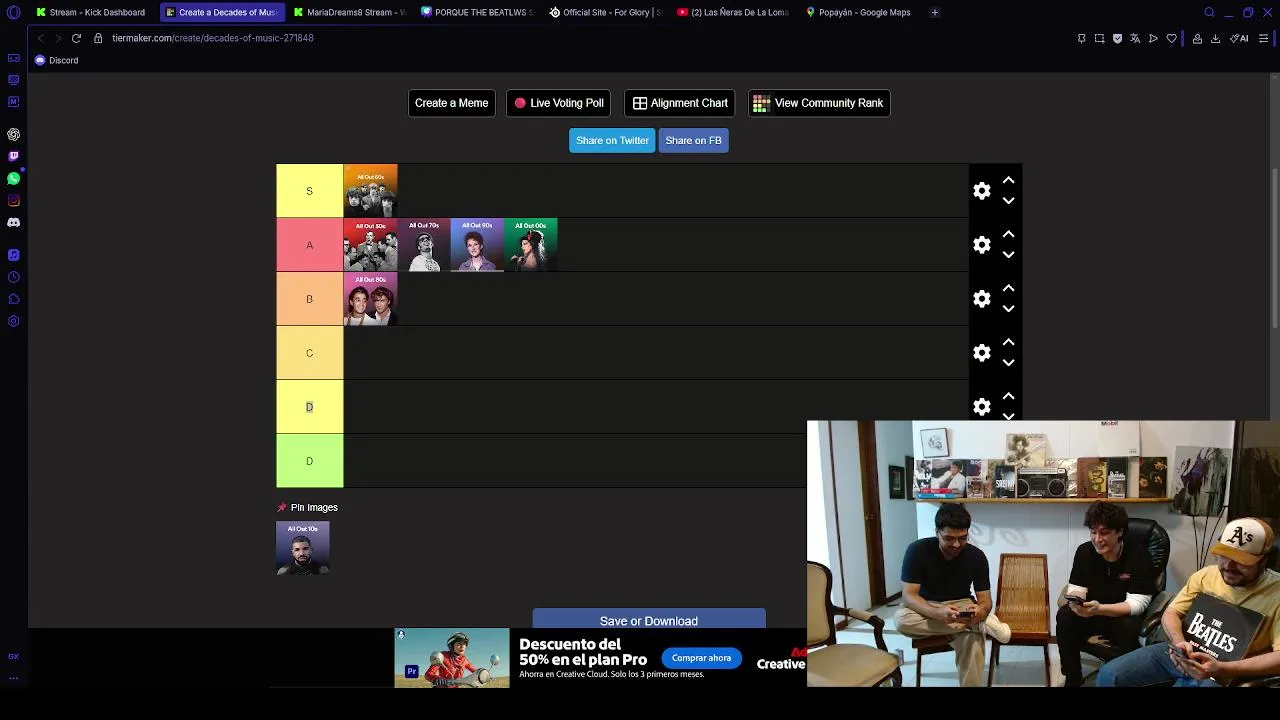Click the Create a Meme button
The height and width of the screenshot is (720, 1280).
tap(451, 103)
